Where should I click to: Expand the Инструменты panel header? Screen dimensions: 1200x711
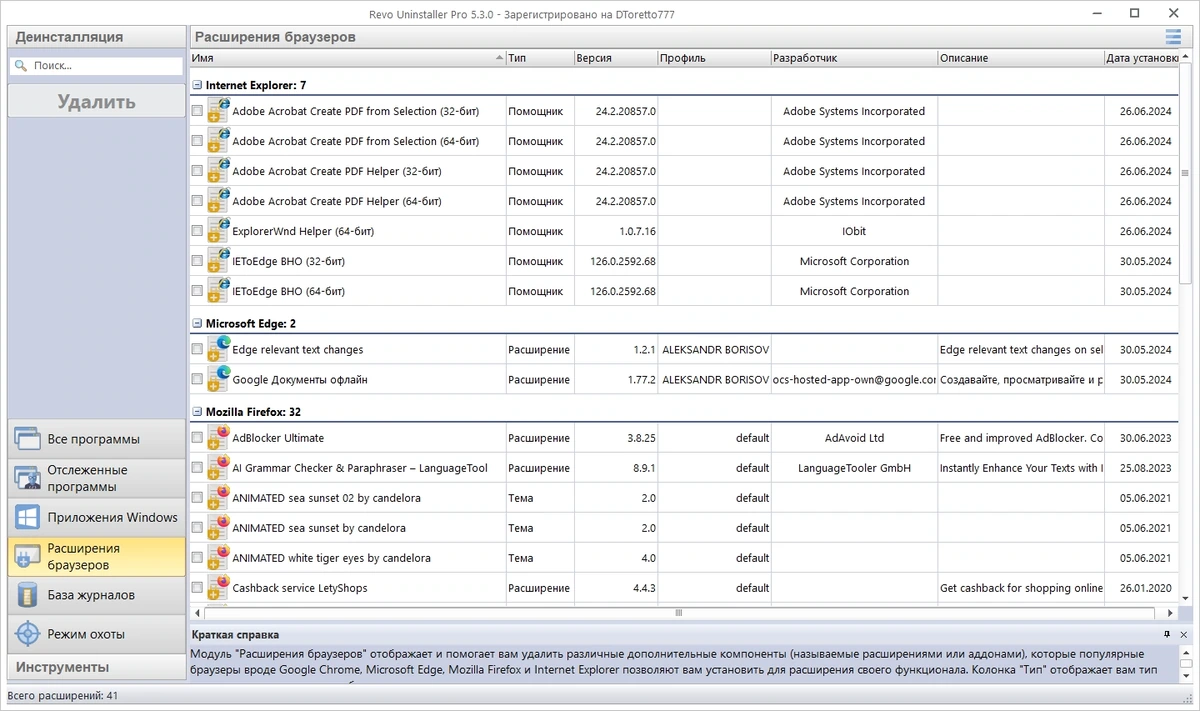tap(97, 667)
